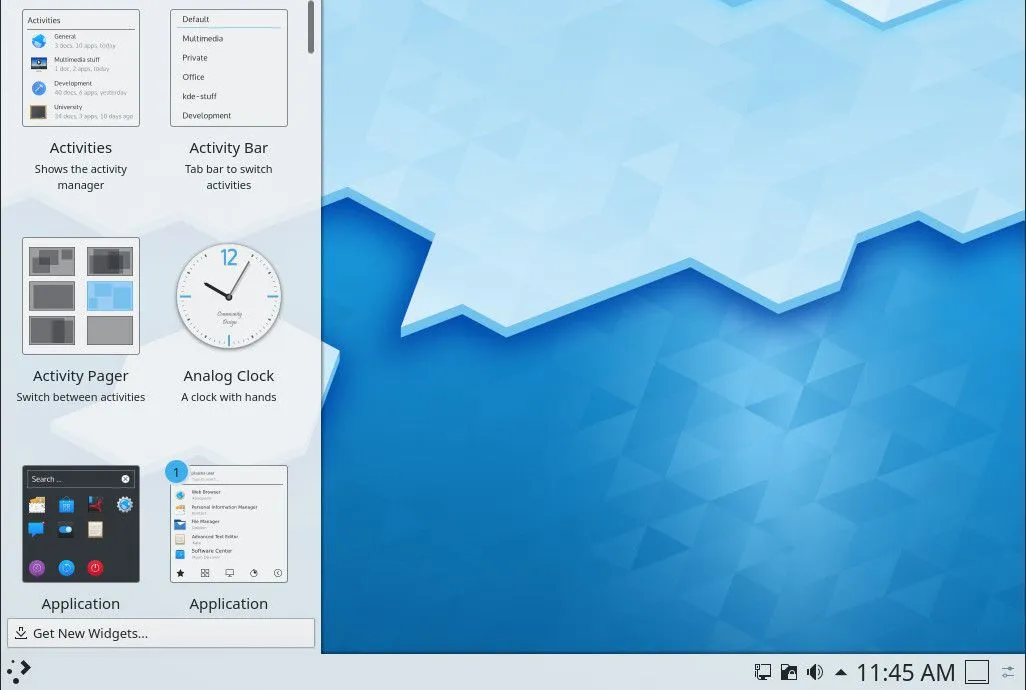Select the Analog Clock widget
The width and height of the screenshot is (1026, 690).
tap(228, 296)
